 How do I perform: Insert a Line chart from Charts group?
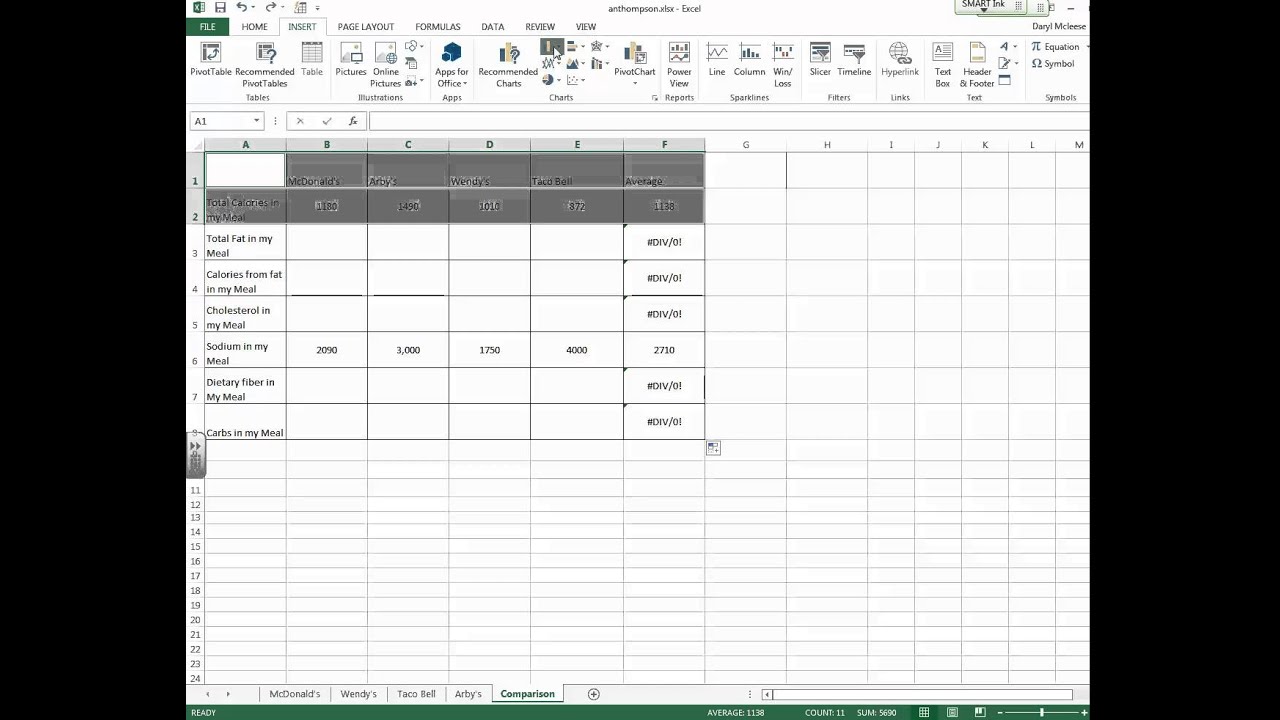[x=551, y=64]
